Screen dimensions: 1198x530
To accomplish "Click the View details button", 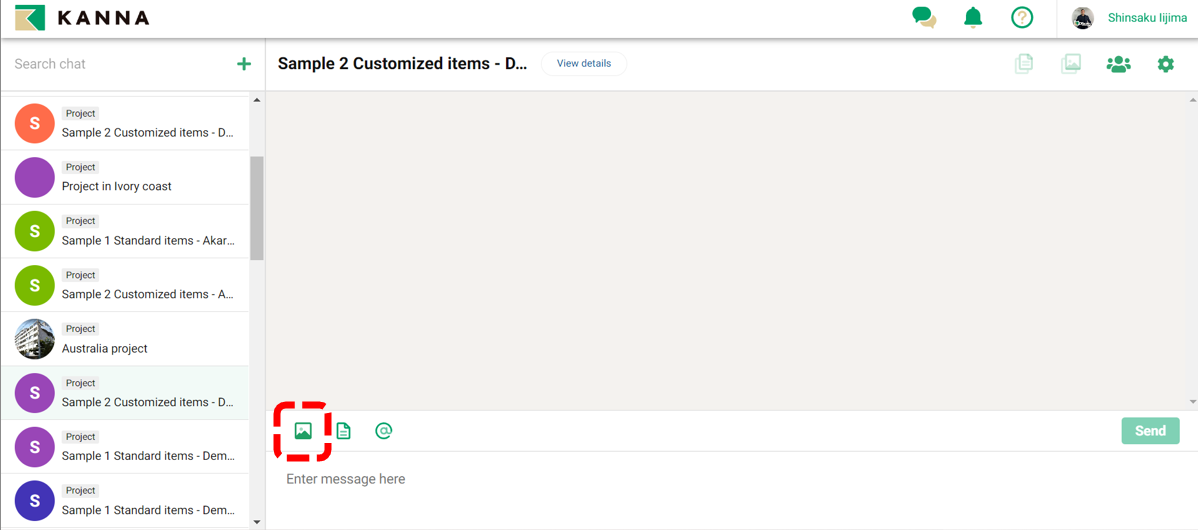I will click(x=584, y=64).
